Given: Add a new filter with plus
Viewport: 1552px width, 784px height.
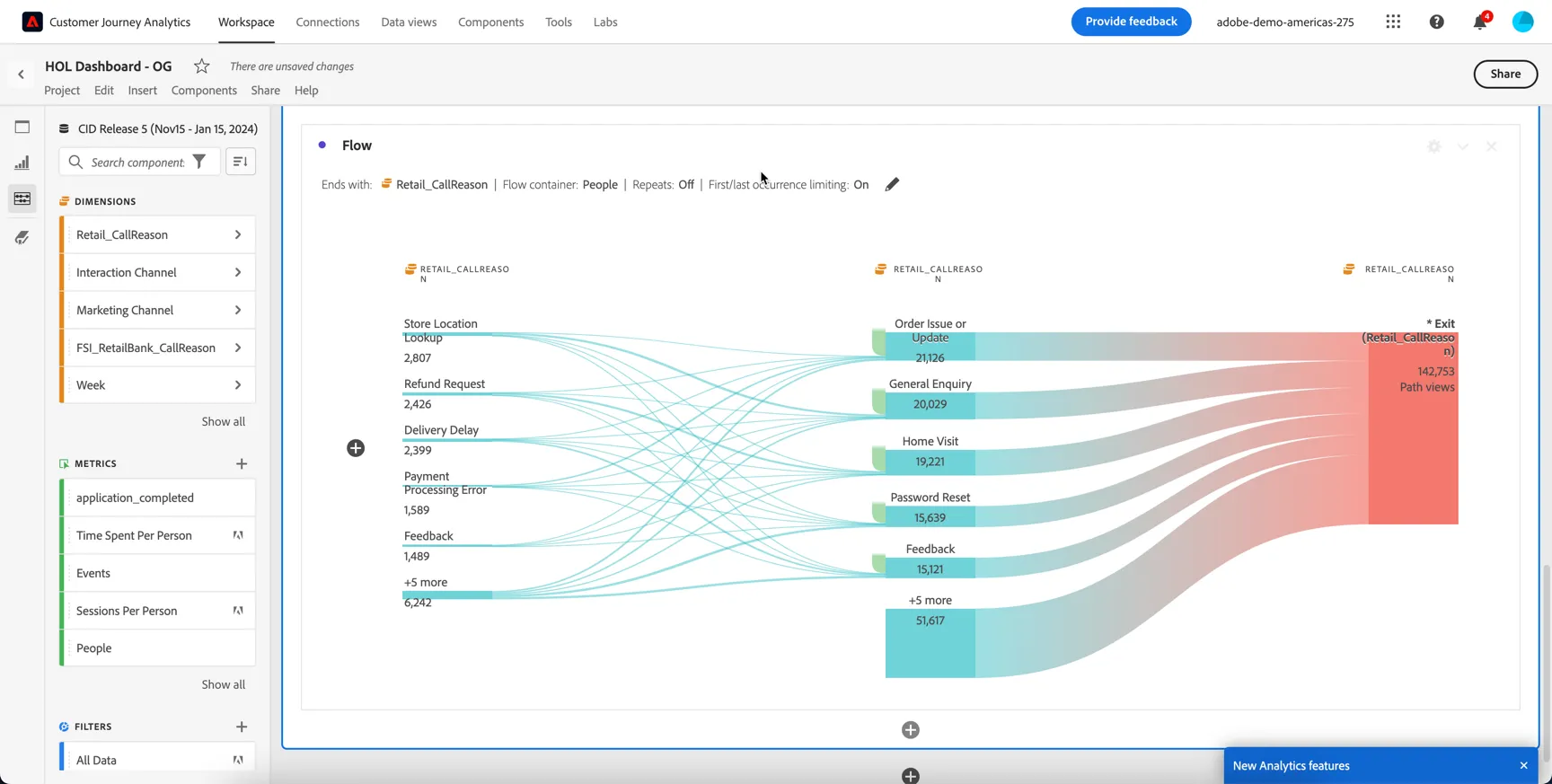Looking at the screenshot, I should click(x=242, y=727).
